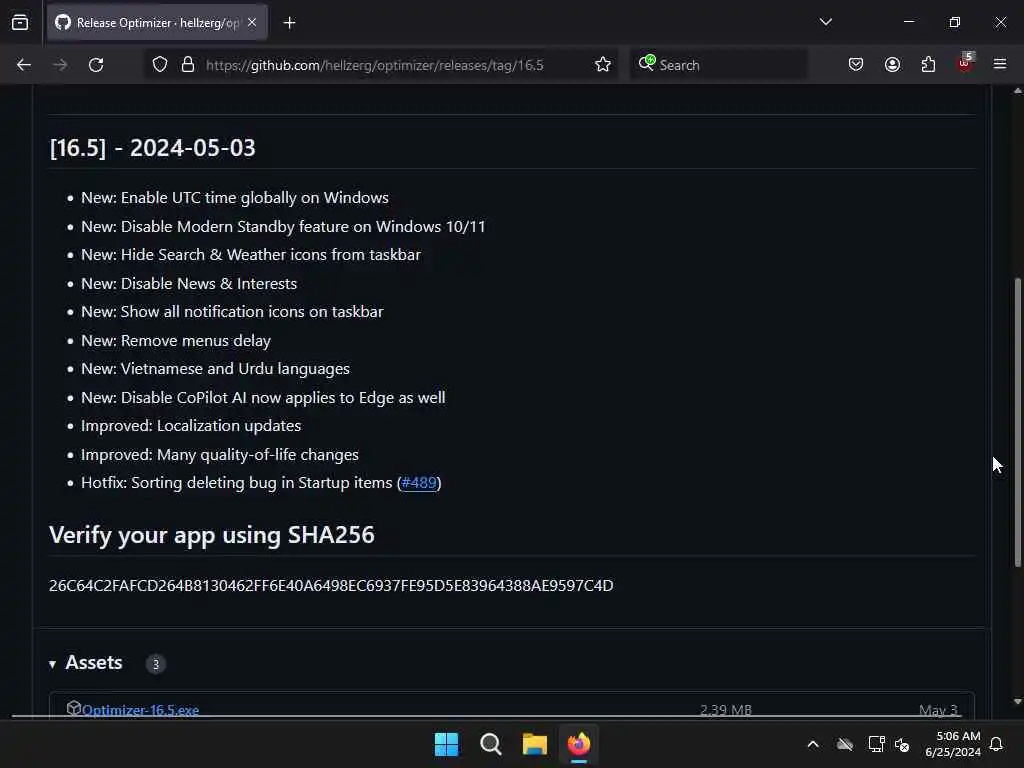Open issue #489 link
The width and height of the screenshot is (1024, 768).
[419, 483]
